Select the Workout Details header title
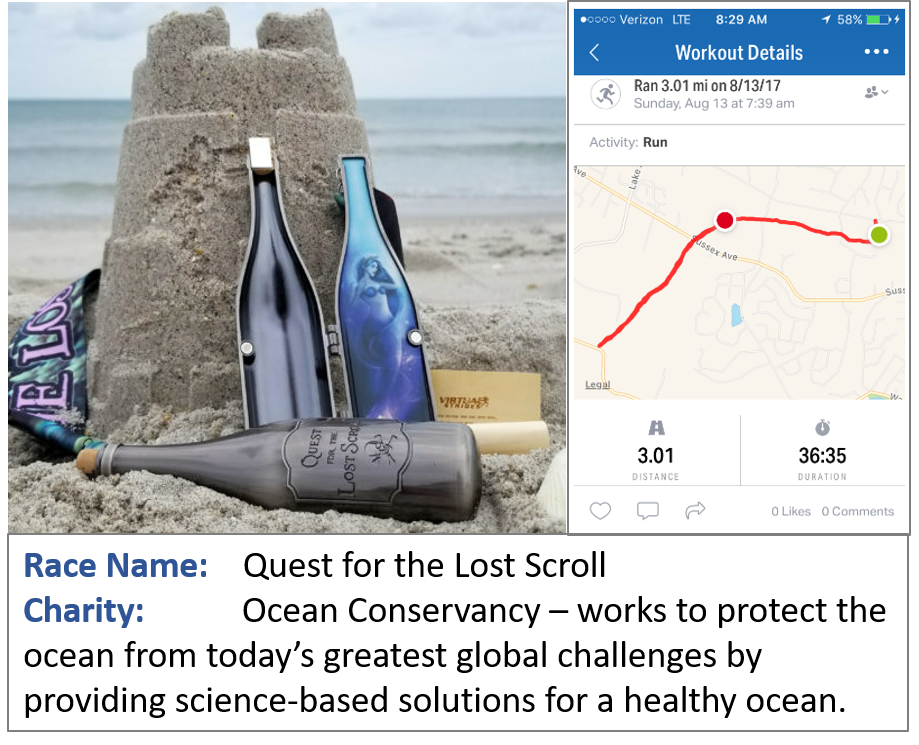 [x=738, y=52]
